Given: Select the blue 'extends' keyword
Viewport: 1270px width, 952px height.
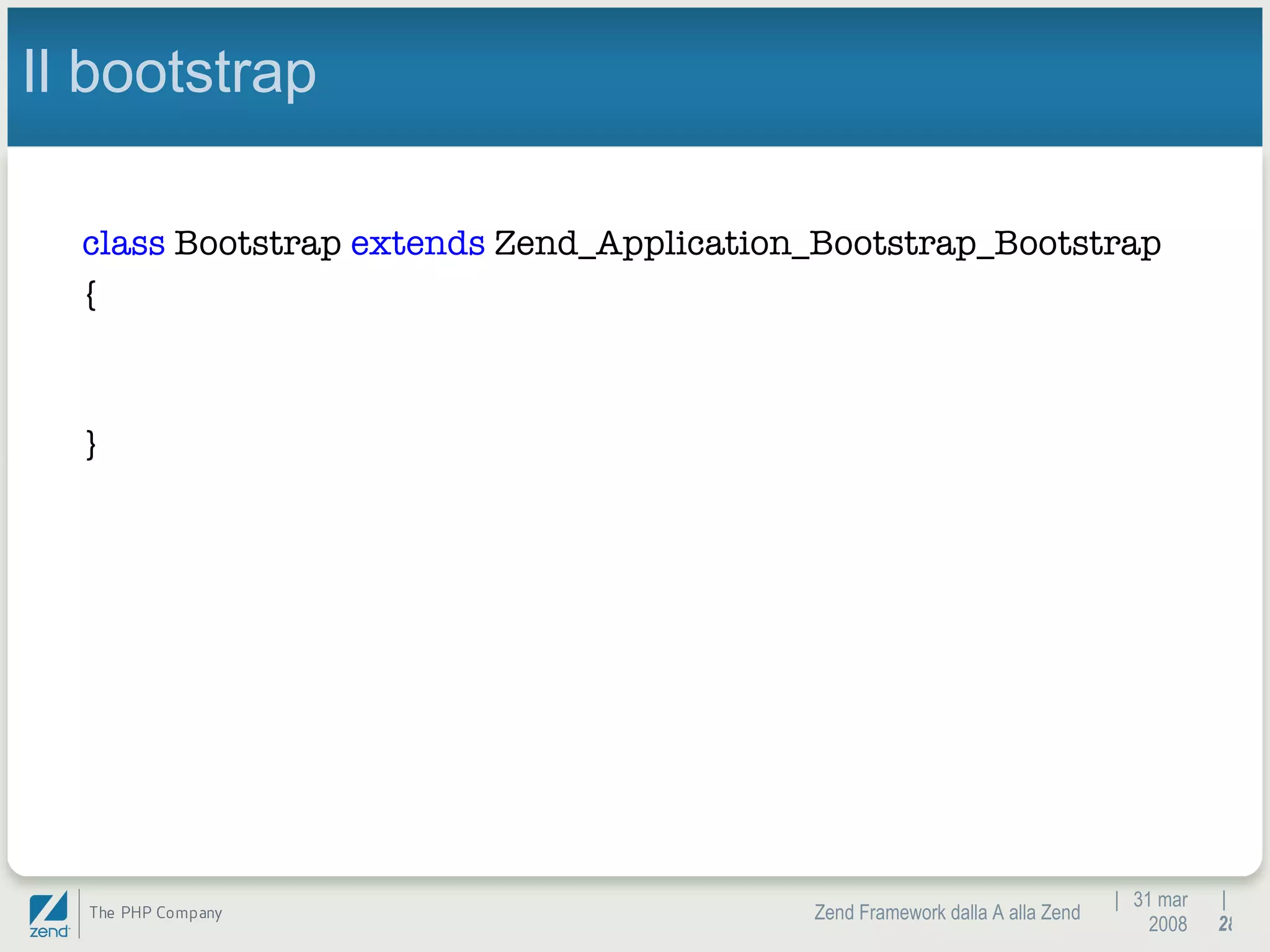Looking at the screenshot, I should click(x=417, y=242).
